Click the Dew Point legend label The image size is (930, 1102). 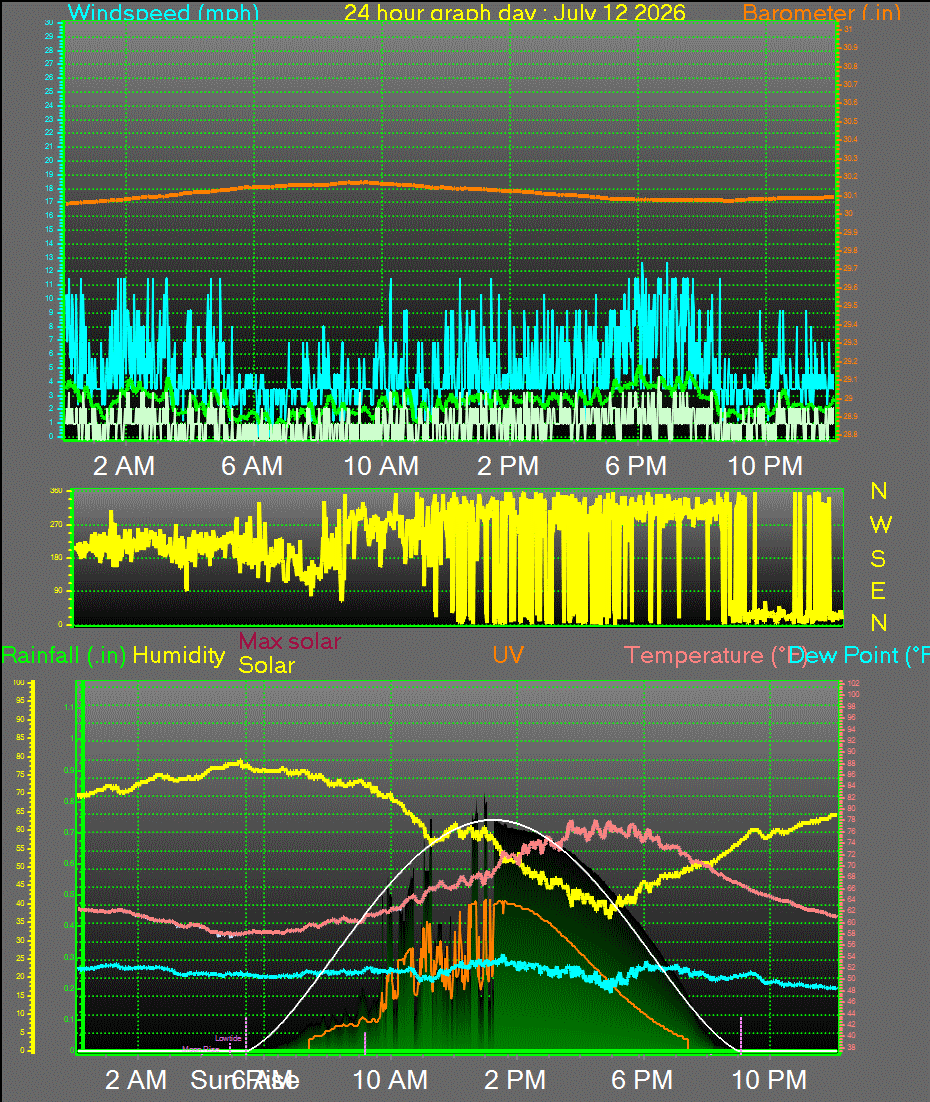pyautogui.click(x=858, y=656)
